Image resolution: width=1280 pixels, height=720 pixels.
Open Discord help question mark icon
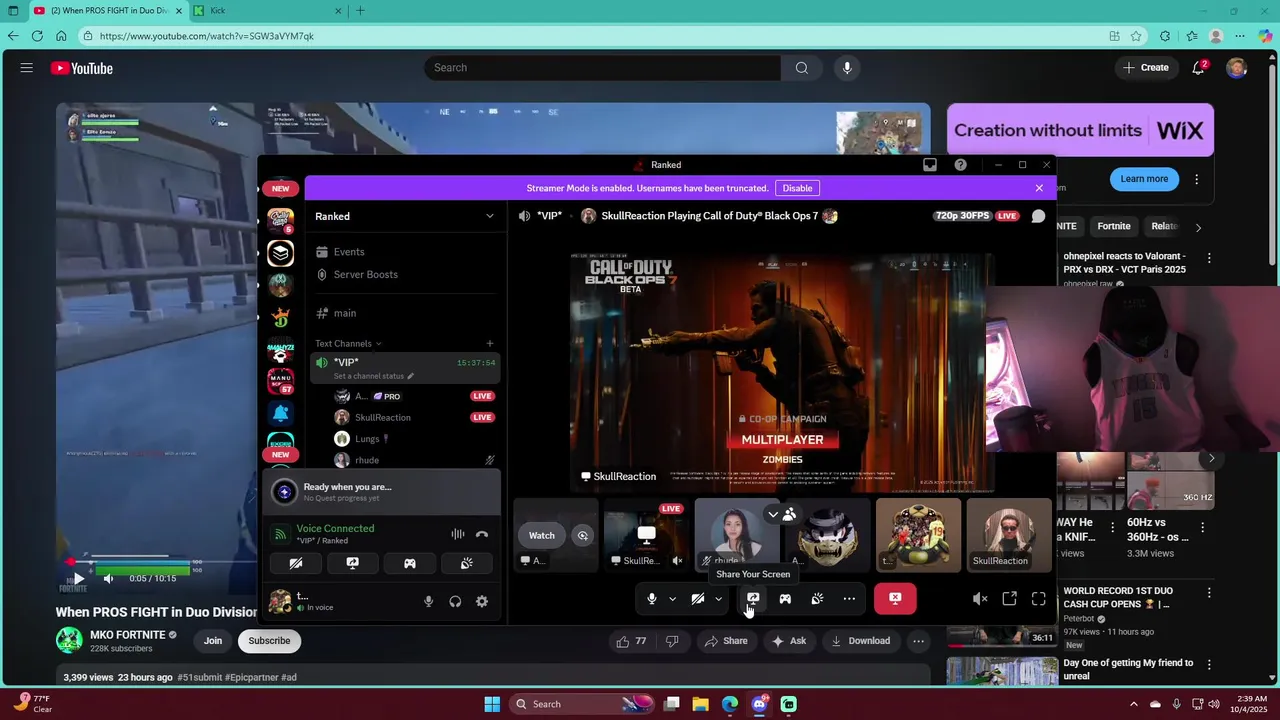(x=960, y=165)
